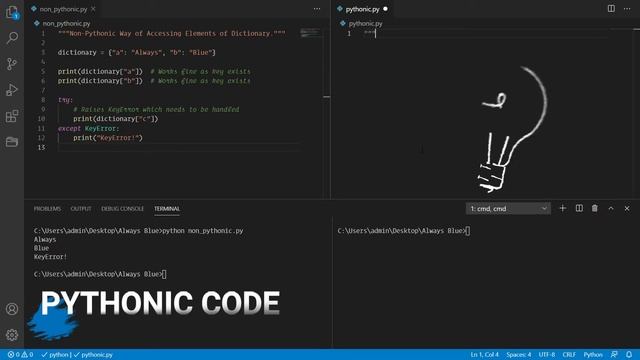Maximize the panel size chevron
The height and width of the screenshot is (360, 640).
pyautogui.click(x=611, y=208)
